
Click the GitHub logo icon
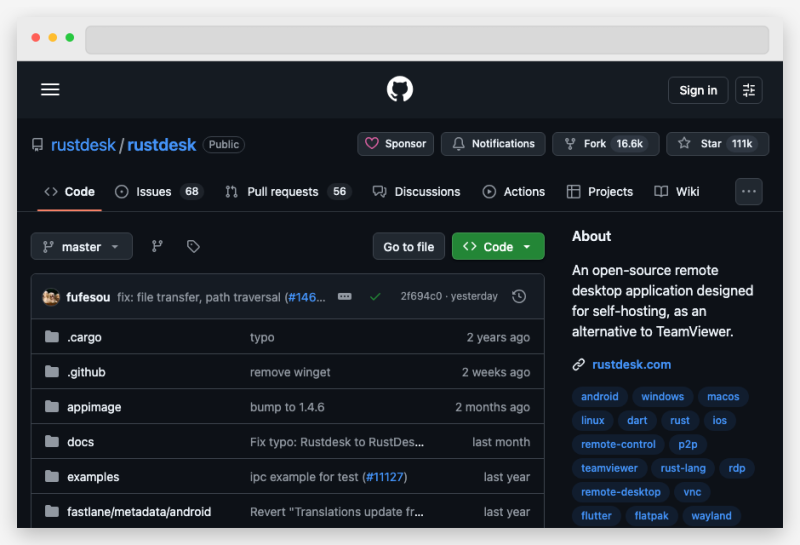[400, 90]
